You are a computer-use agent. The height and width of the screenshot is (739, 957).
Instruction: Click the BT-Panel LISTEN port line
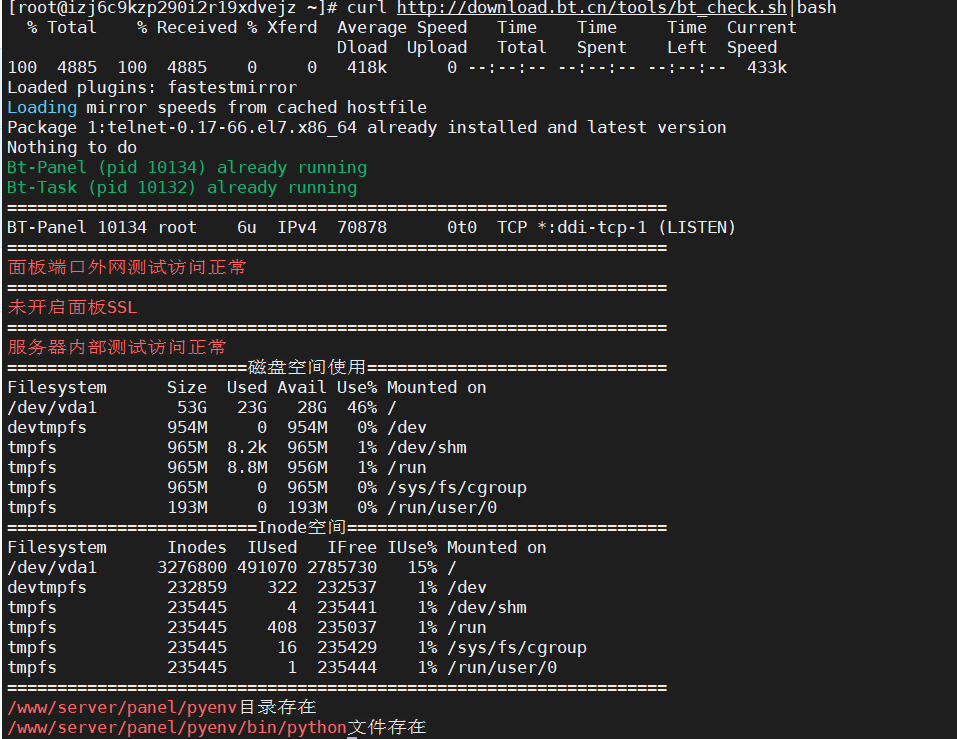tap(371, 228)
